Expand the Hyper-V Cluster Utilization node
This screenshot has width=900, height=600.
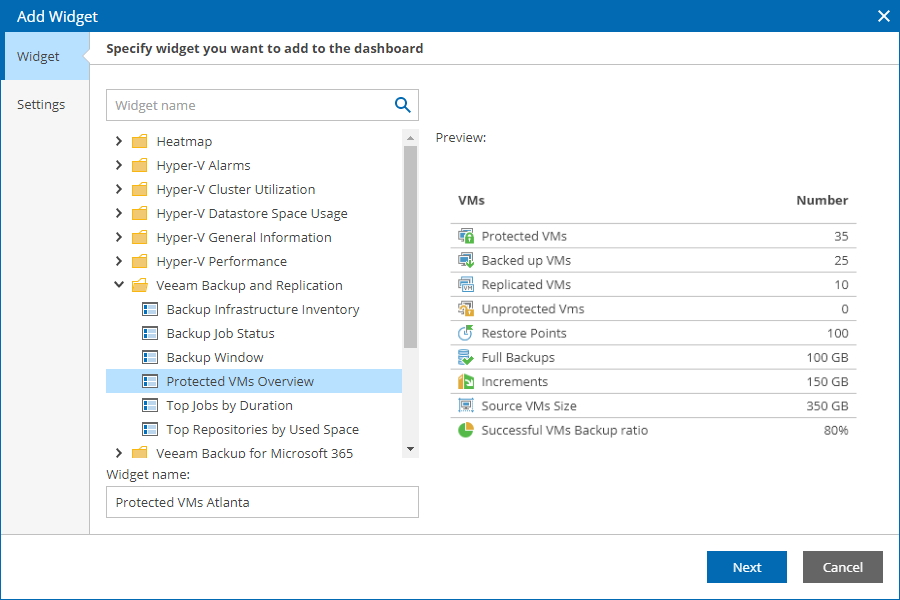pos(119,189)
